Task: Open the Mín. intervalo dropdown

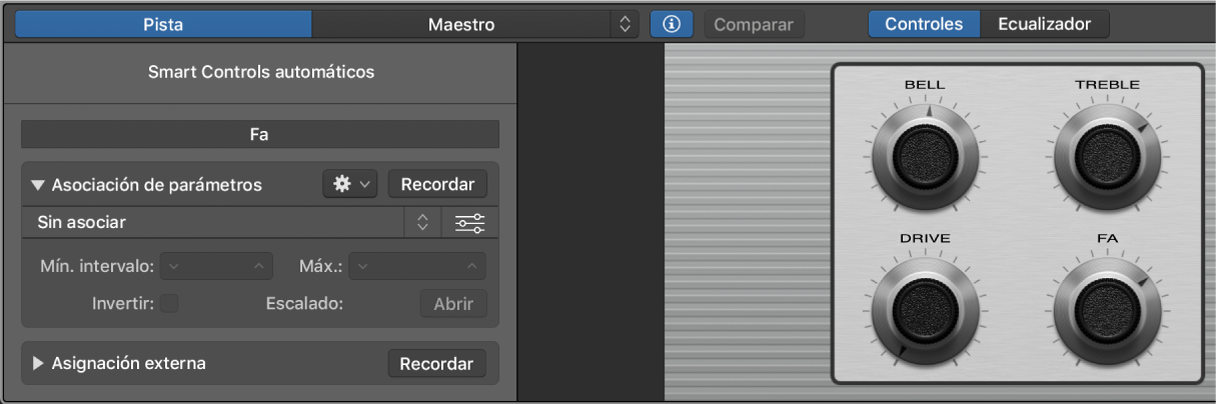Action: (217, 266)
